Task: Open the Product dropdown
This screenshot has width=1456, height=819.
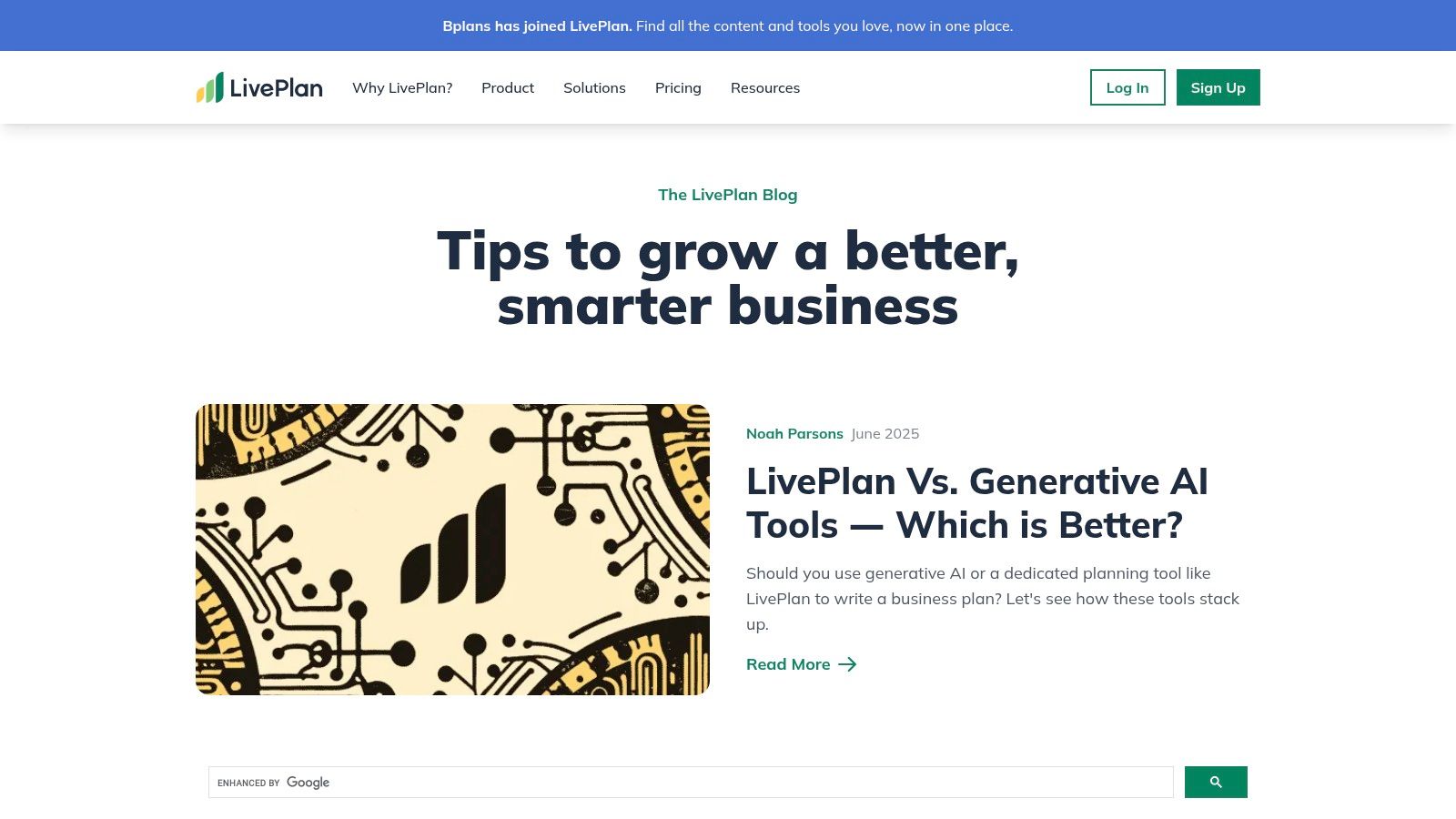Action: [x=507, y=87]
